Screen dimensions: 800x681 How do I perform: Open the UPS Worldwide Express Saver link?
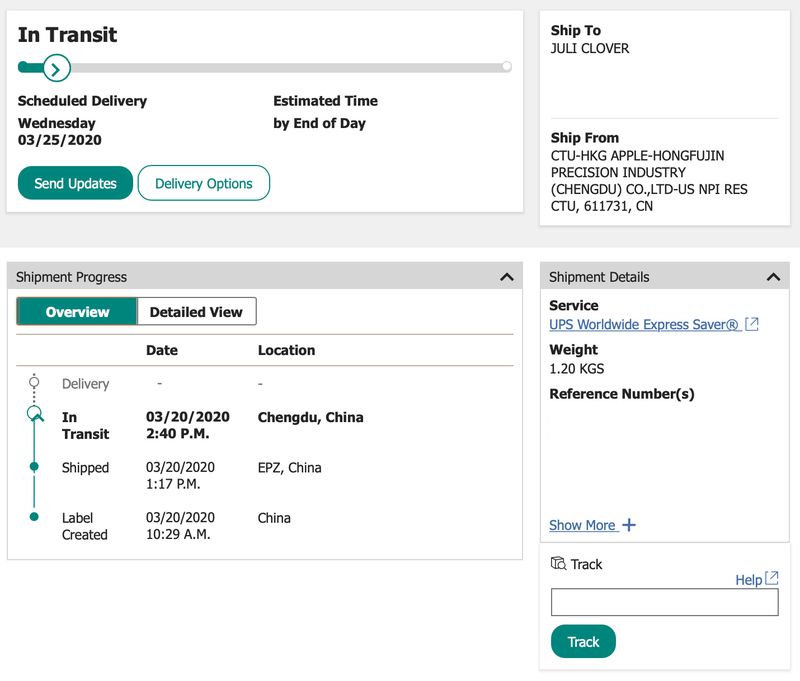(x=643, y=325)
